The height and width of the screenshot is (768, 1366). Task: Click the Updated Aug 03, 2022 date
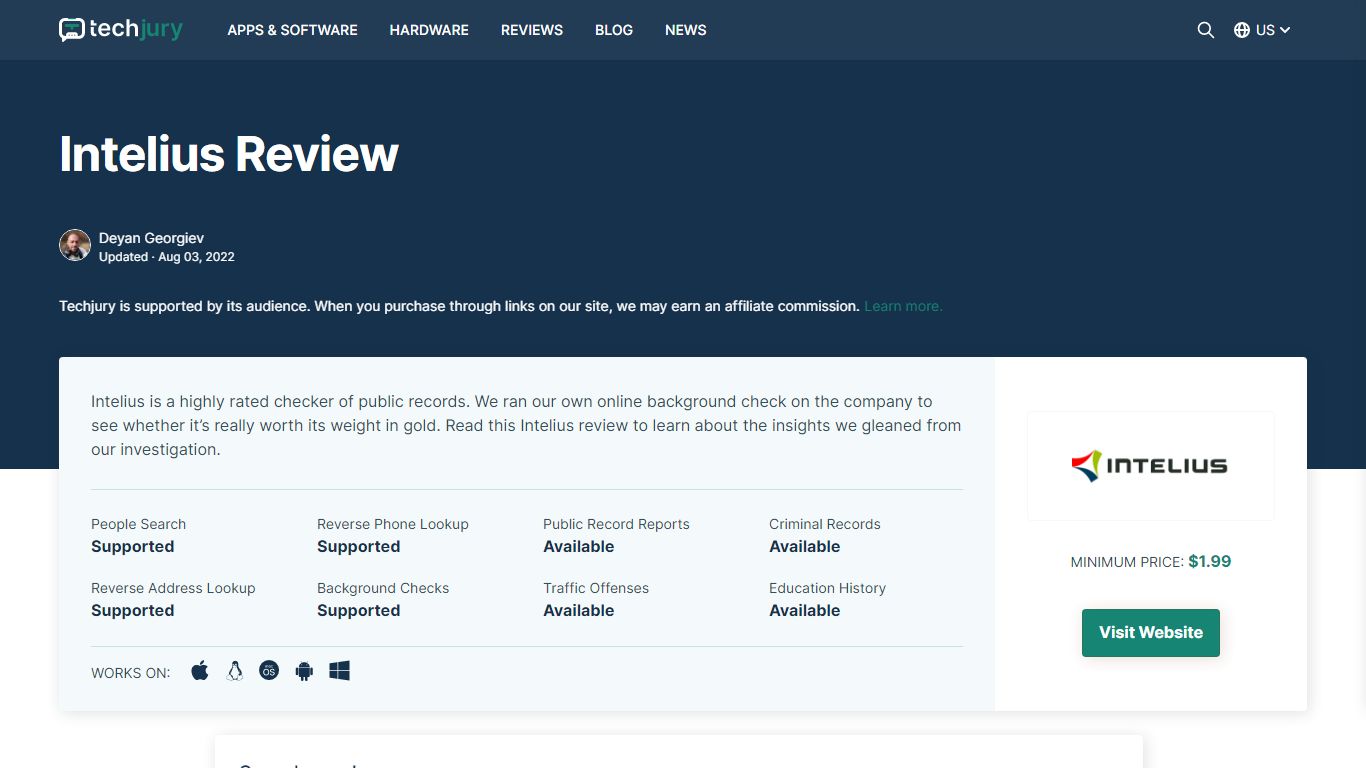pyautogui.click(x=167, y=257)
